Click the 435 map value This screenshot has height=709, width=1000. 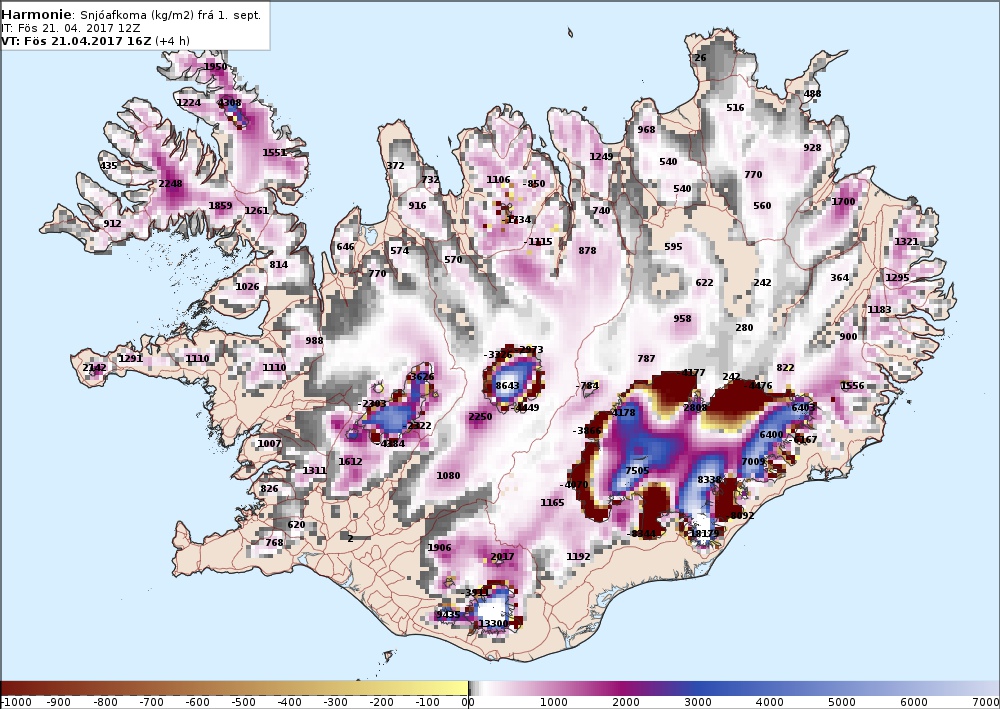[108, 166]
